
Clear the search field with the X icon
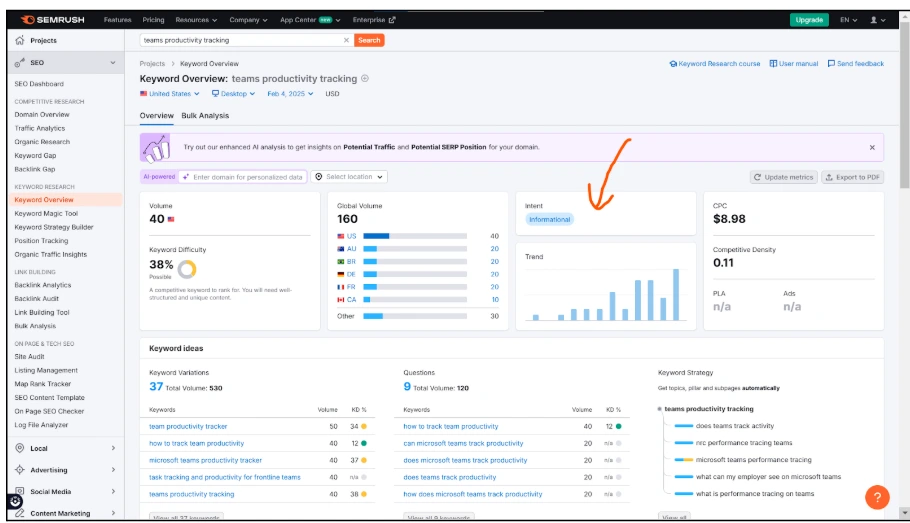click(x=346, y=40)
